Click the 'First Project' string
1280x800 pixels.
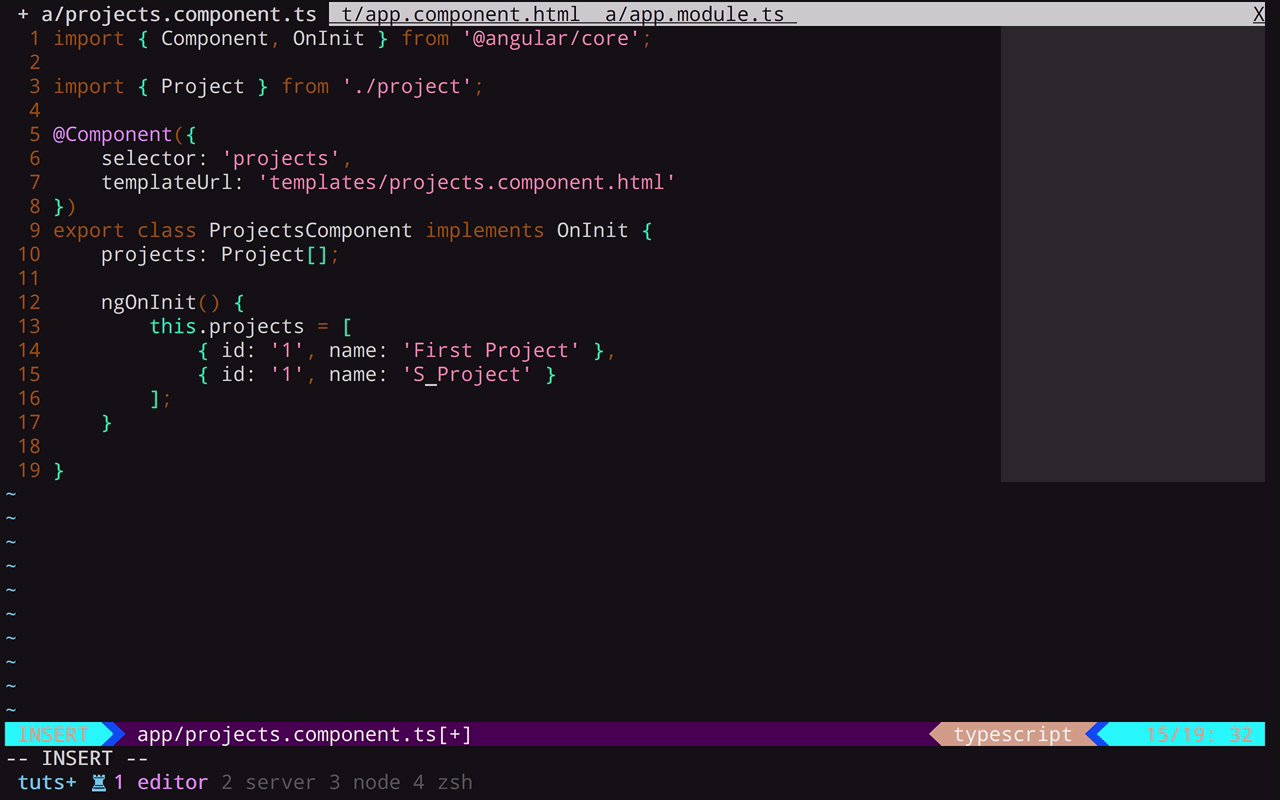point(490,350)
